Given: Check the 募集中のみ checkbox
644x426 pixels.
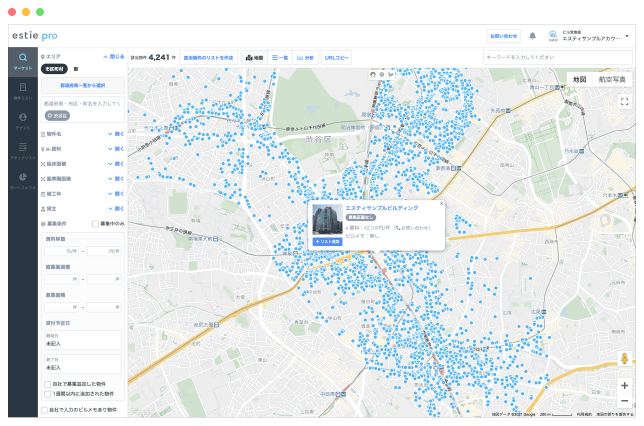Looking at the screenshot, I should (x=96, y=223).
